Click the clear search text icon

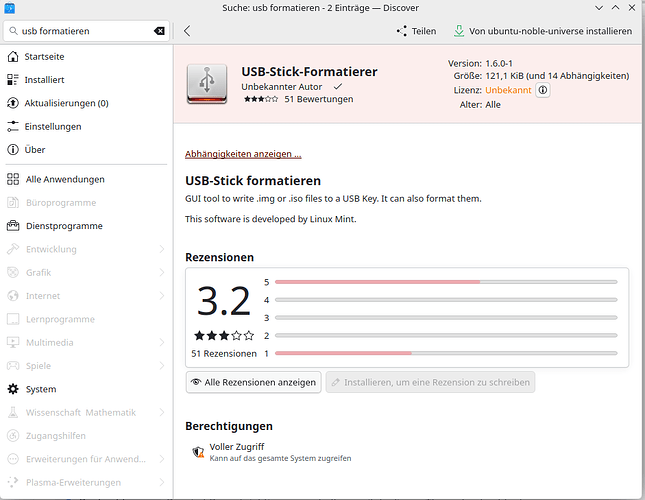pos(158,31)
